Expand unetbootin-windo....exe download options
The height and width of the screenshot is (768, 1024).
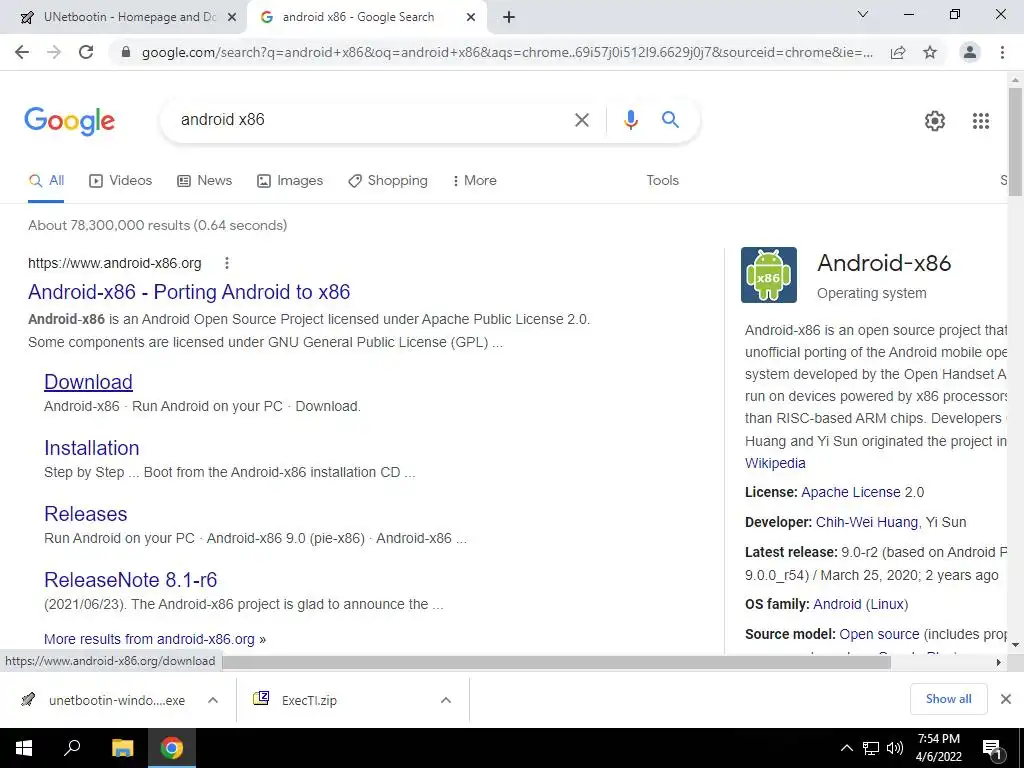point(213,700)
